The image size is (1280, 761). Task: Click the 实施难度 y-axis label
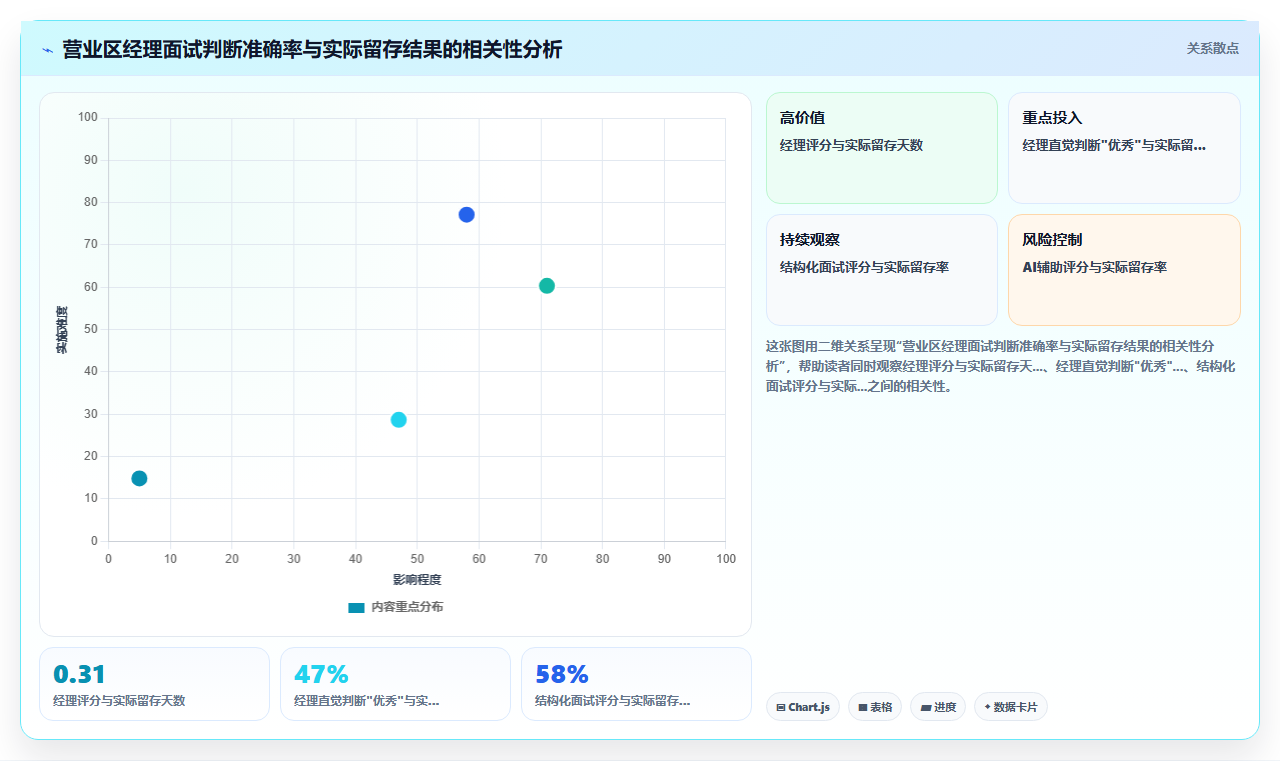tap(62, 329)
